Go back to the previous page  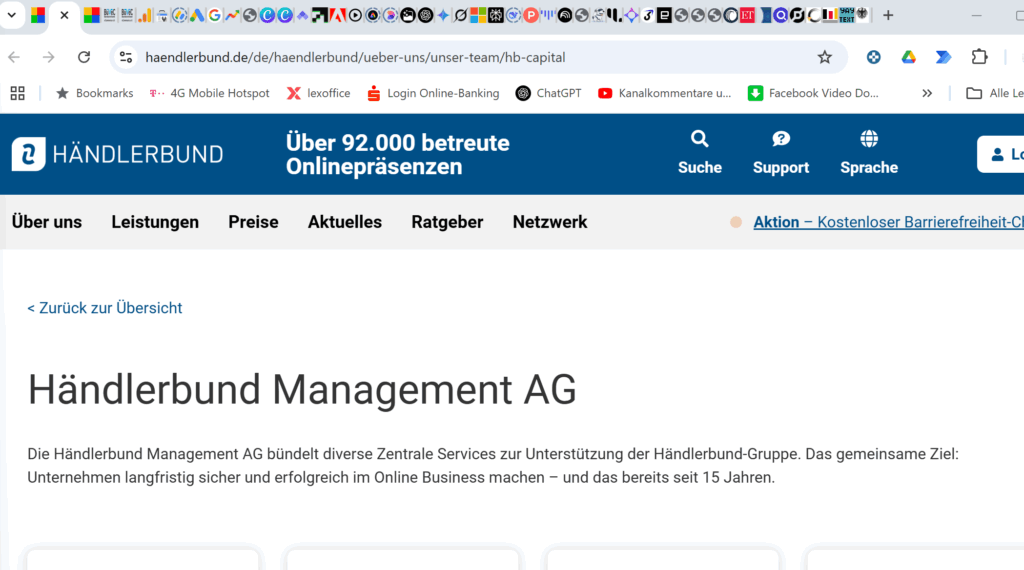tap(14, 57)
